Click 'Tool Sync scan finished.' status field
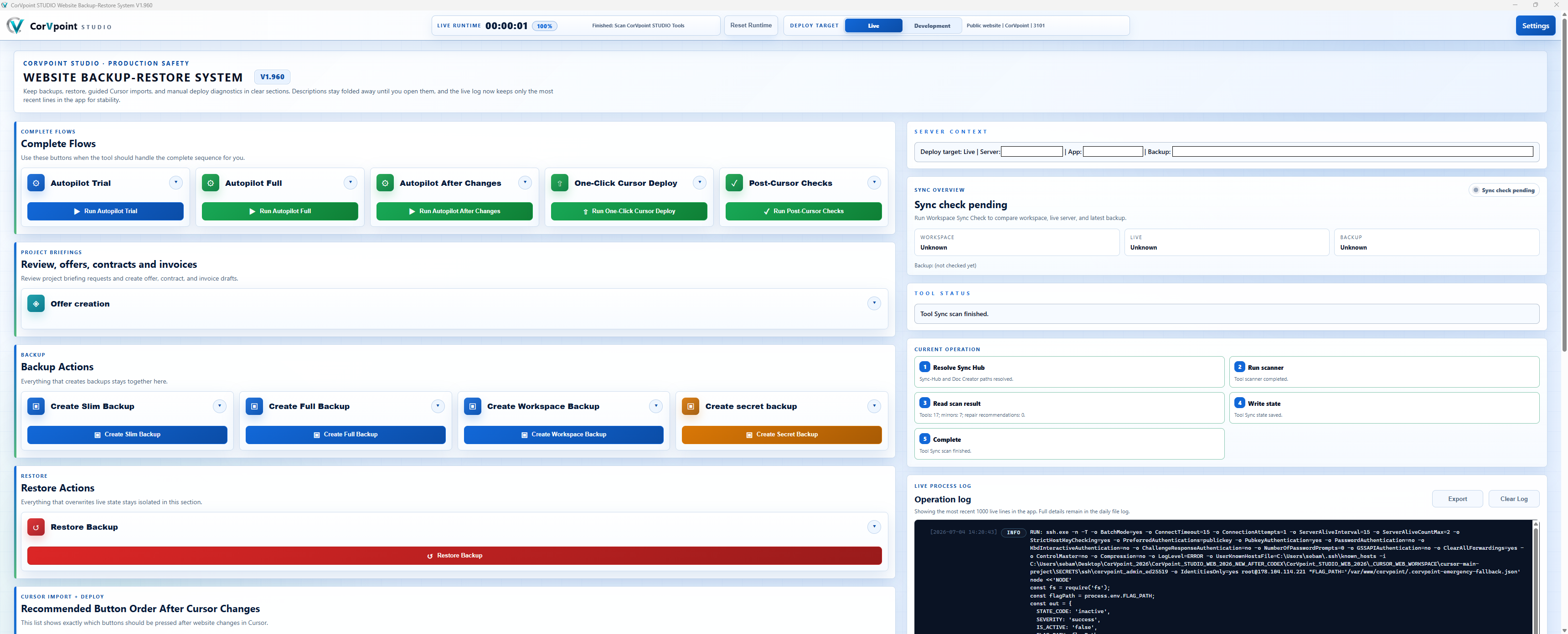This screenshot has height=634, width=1568. (1227, 314)
